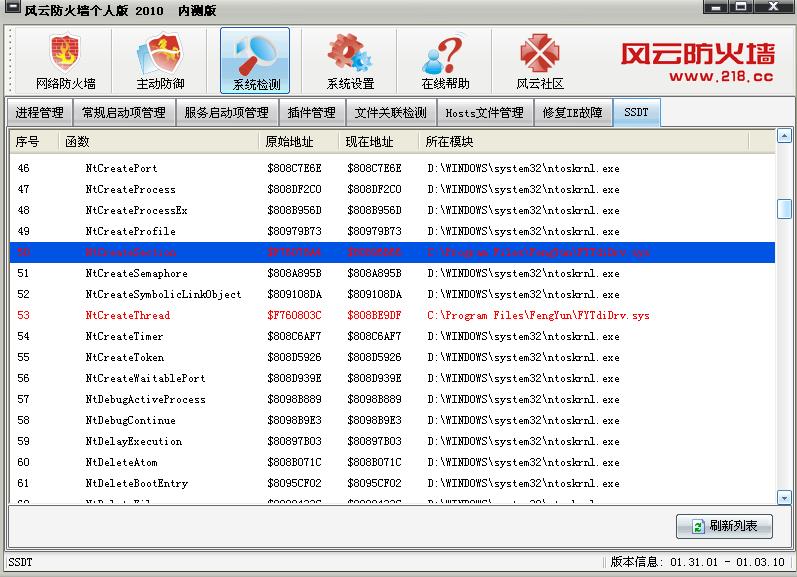Open the 主动防御 active defense section
This screenshot has width=797, height=577.
(160, 61)
